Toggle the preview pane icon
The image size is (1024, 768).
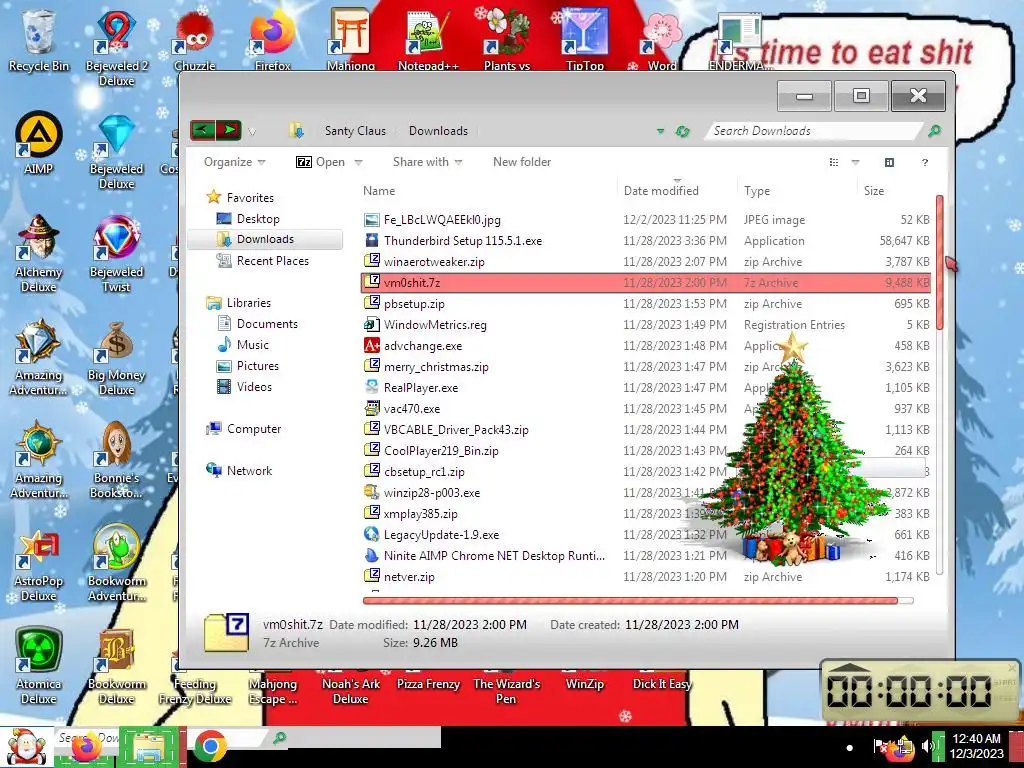tap(889, 163)
